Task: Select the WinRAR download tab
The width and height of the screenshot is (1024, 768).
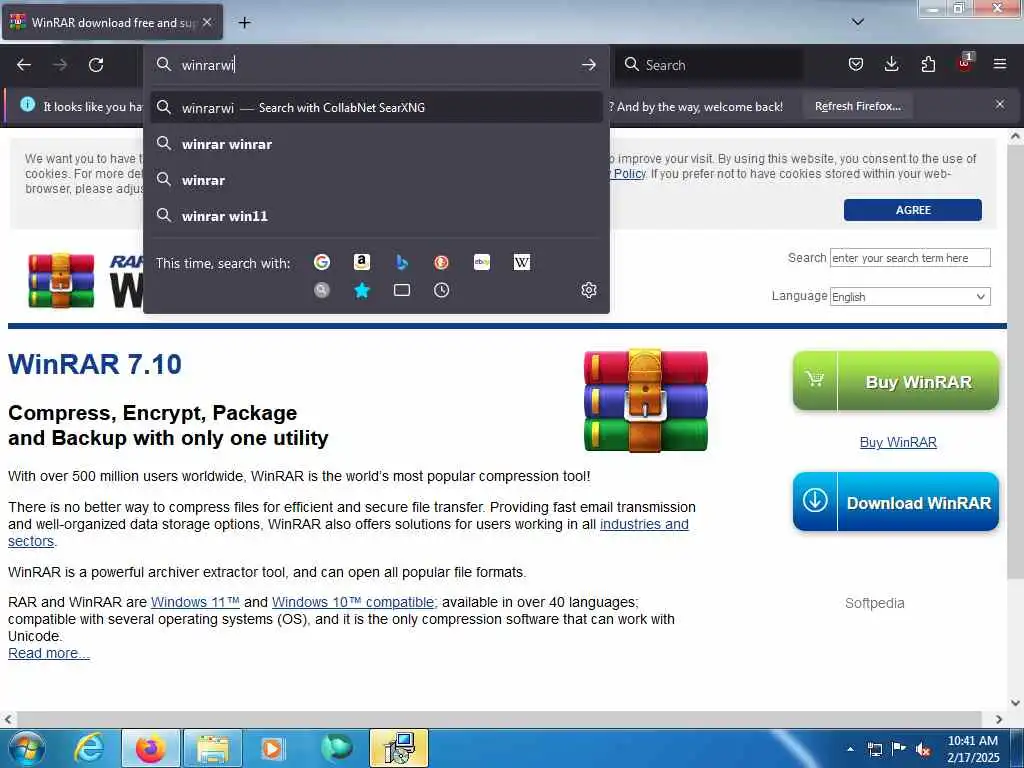Action: 112,22
